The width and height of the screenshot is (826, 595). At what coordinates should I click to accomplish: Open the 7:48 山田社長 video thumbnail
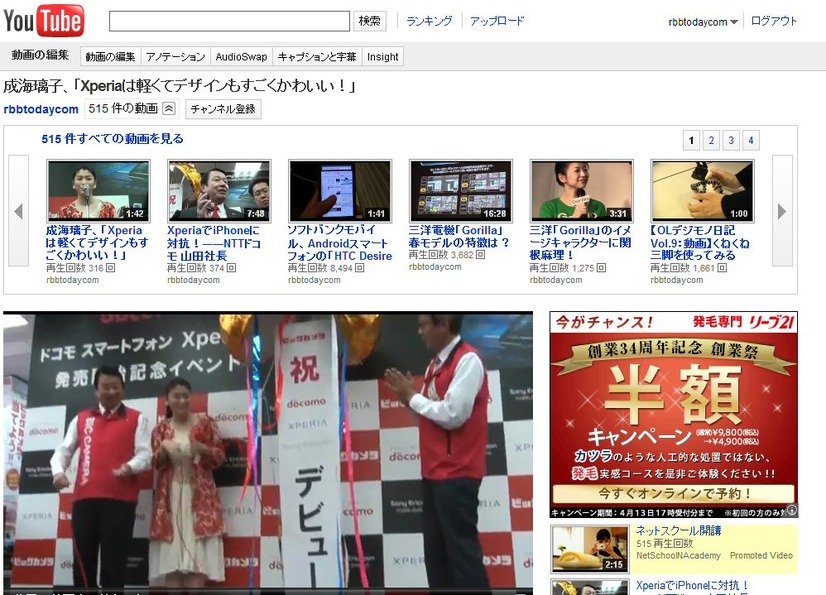(x=219, y=191)
